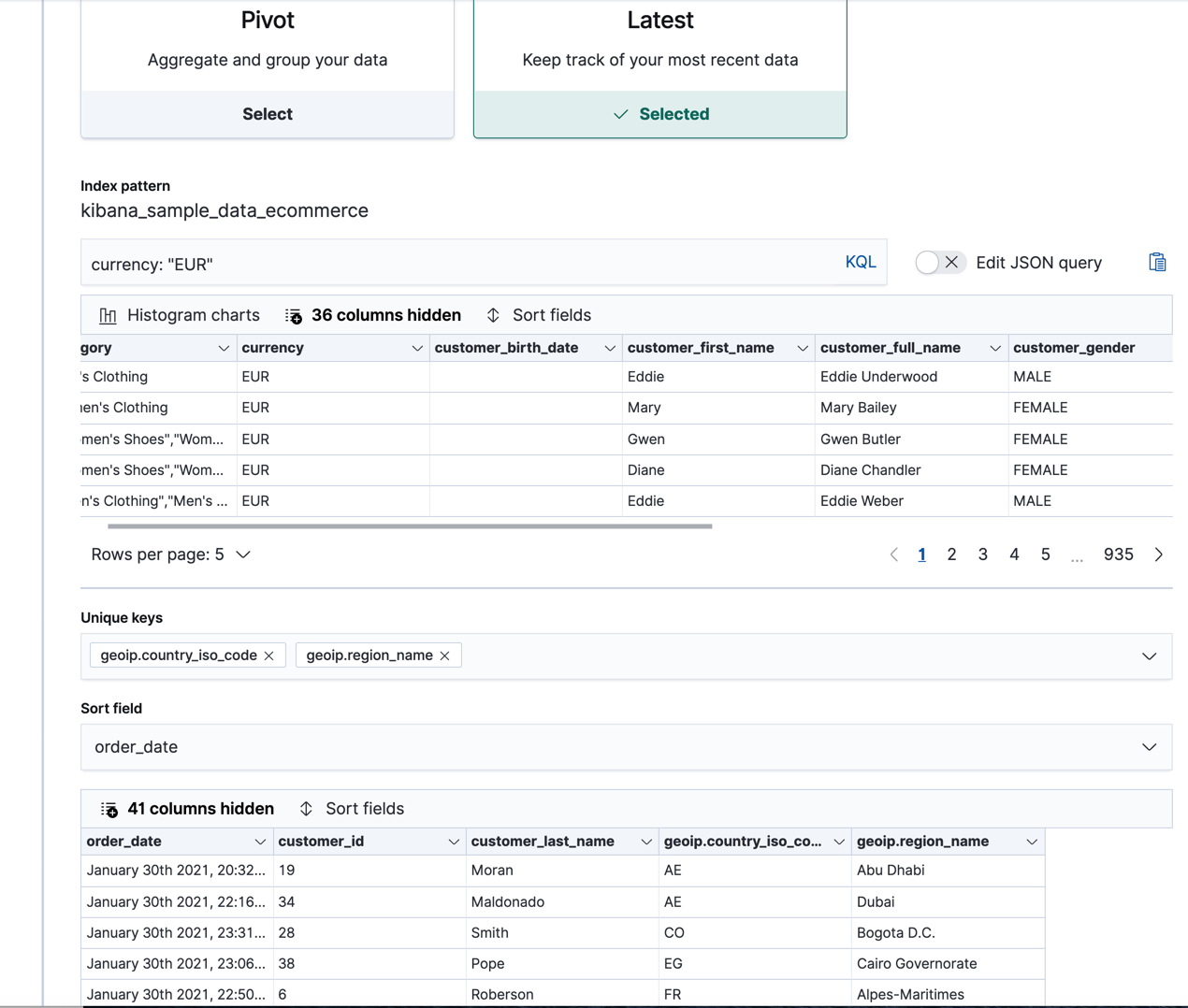1188x1008 pixels.
Task: Select the Pivot transform type
Action: tap(267, 113)
